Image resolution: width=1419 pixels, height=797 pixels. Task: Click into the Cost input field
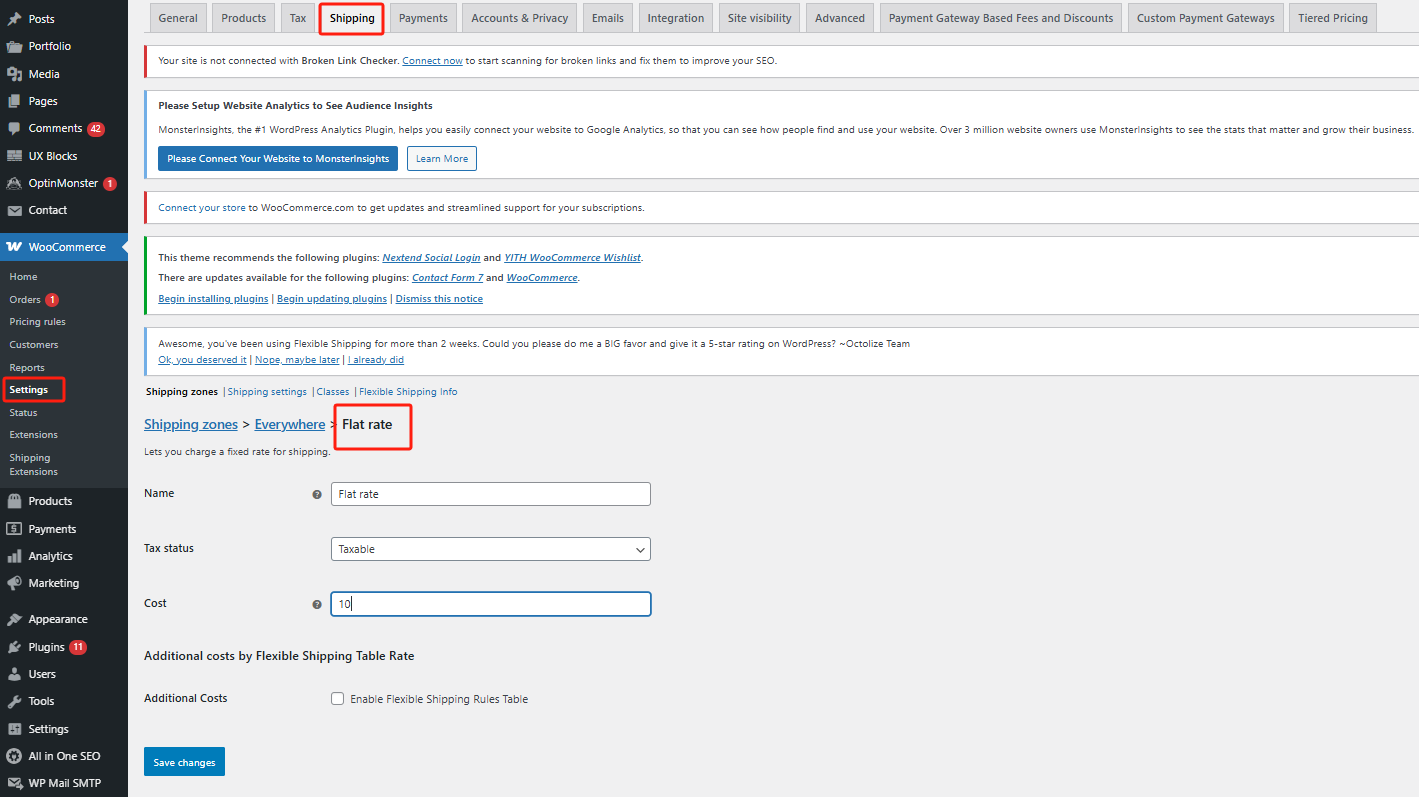[491, 604]
